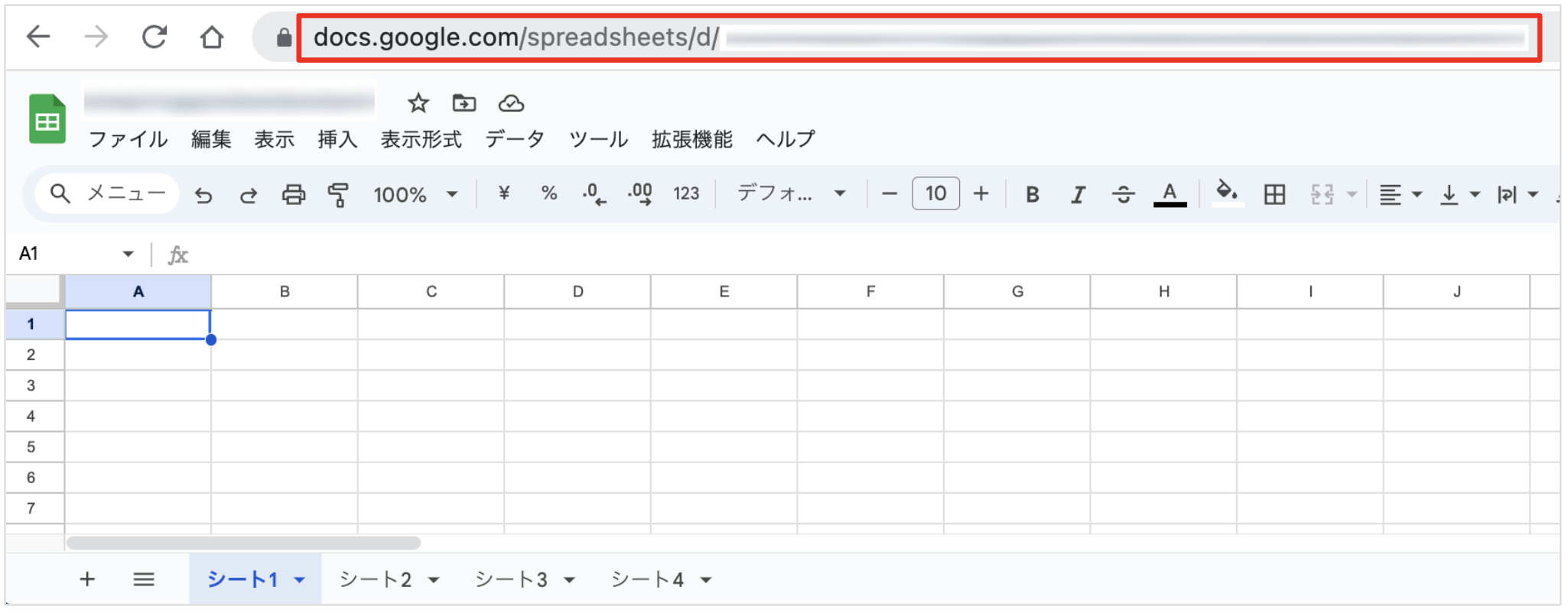Open the text color picker

(x=1169, y=194)
